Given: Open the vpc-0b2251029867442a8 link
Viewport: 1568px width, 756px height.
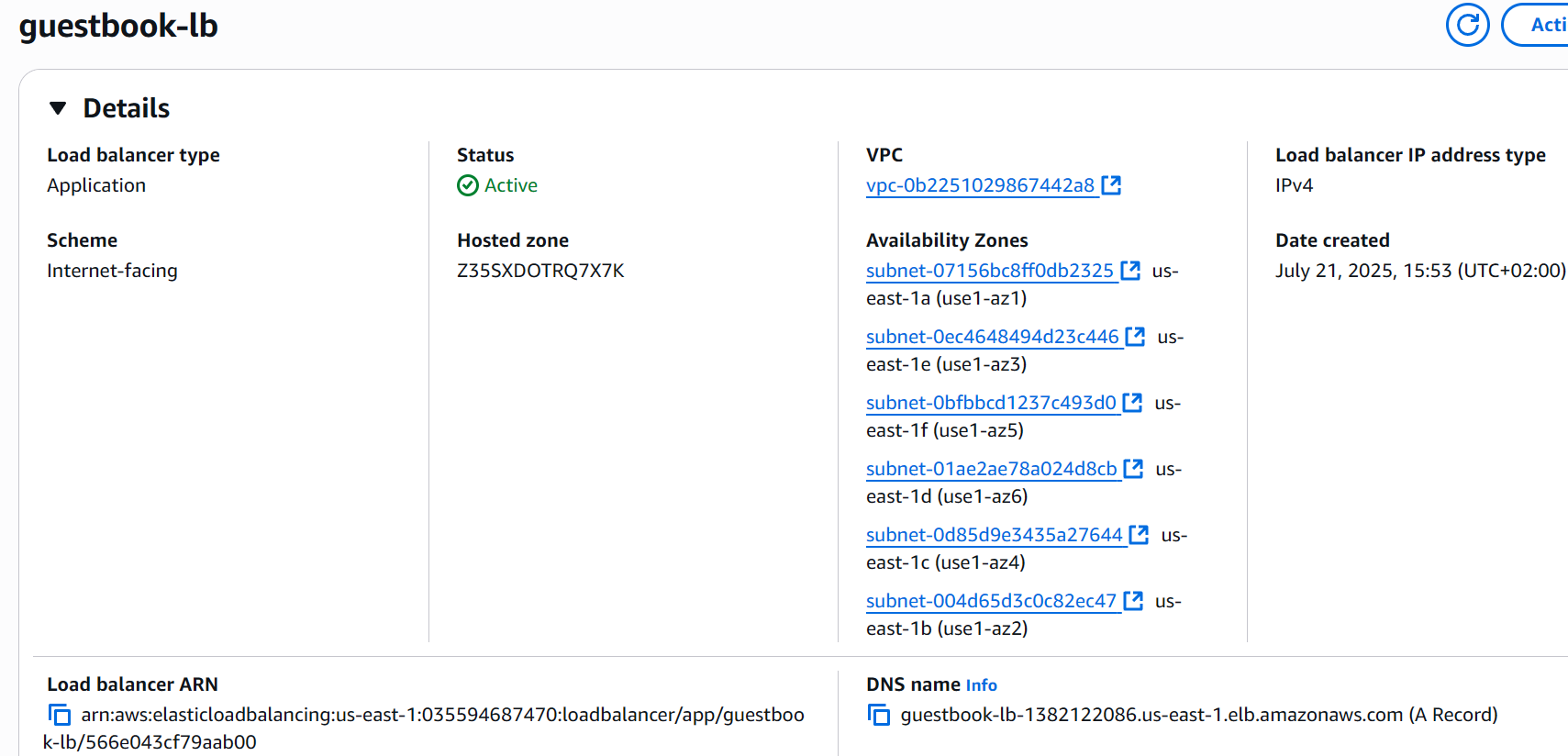Looking at the screenshot, I should pyautogui.click(x=980, y=185).
